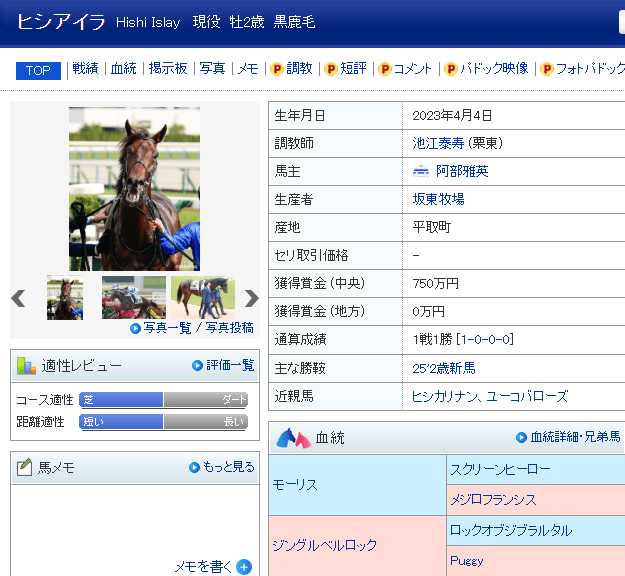Open the 評価一覧 link
The width and height of the screenshot is (625, 576).
(230, 365)
